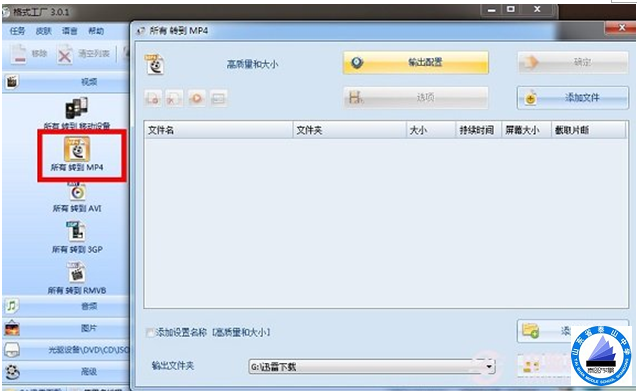Click the greyed remove-file icon in the dialog
Image resolution: width=637 pixels, height=391 pixels.
pos(153,98)
